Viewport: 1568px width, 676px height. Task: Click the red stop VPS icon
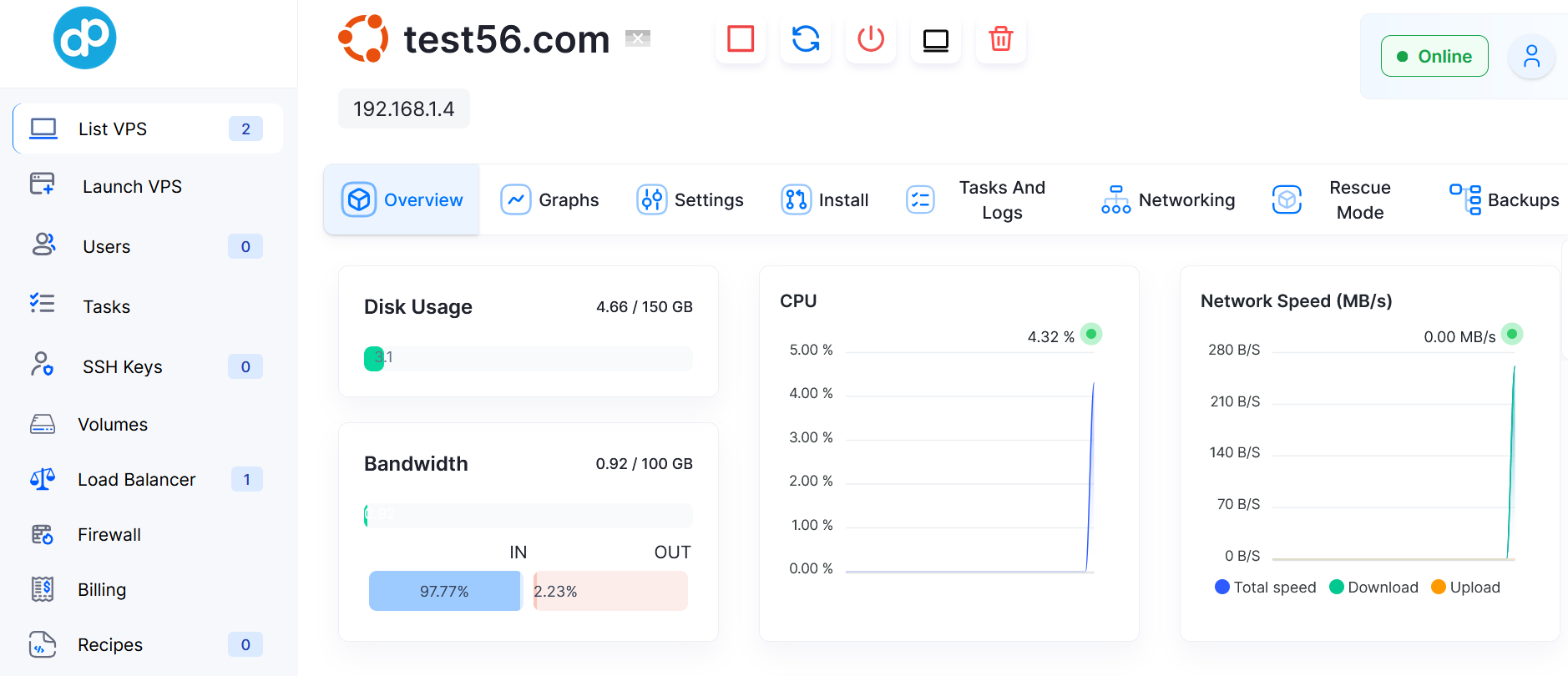741,39
